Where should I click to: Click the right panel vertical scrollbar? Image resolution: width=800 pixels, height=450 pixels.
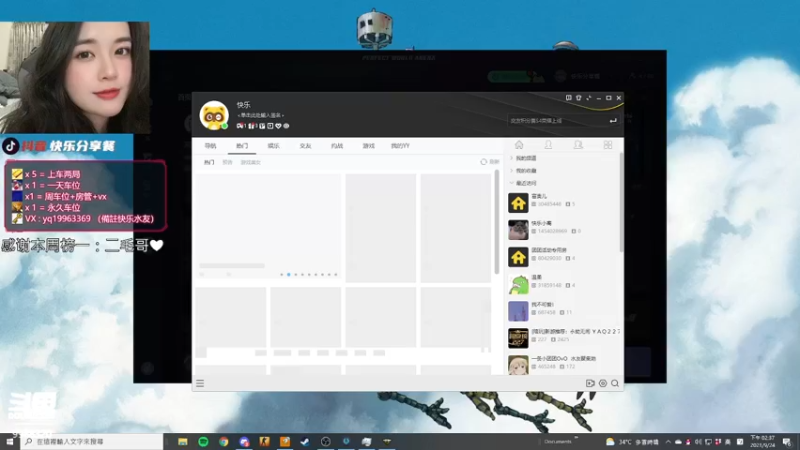[621, 202]
